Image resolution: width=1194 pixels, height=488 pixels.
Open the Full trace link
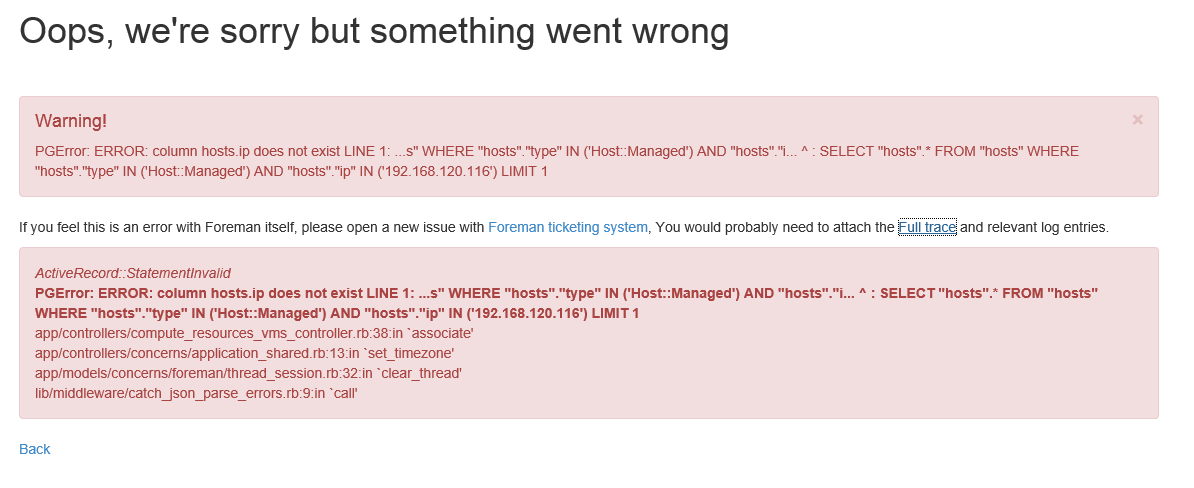[927, 227]
